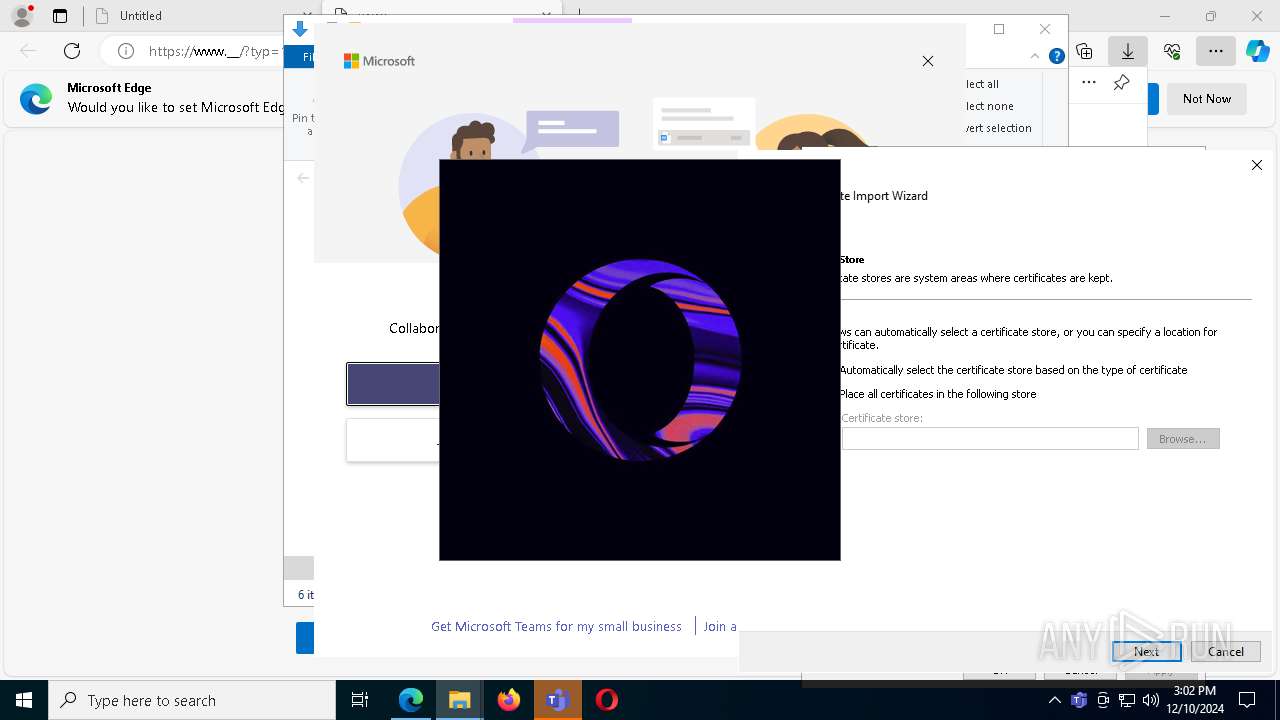Open the Action Center notifications
1280x720 pixels.
pyautogui.click(x=1247, y=700)
